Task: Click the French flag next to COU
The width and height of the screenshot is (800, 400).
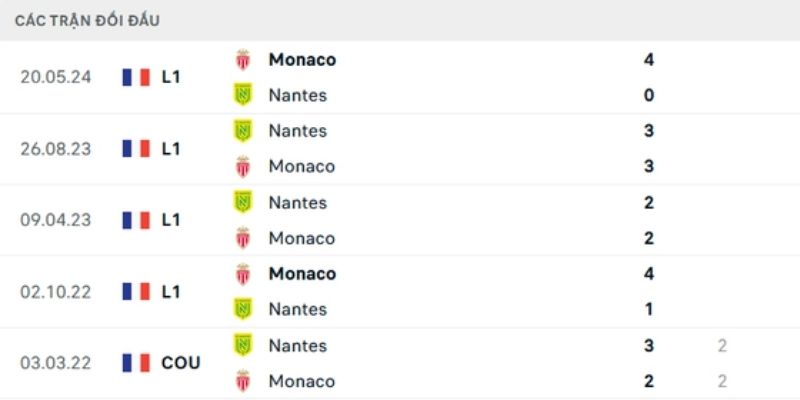Action: (x=136, y=363)
